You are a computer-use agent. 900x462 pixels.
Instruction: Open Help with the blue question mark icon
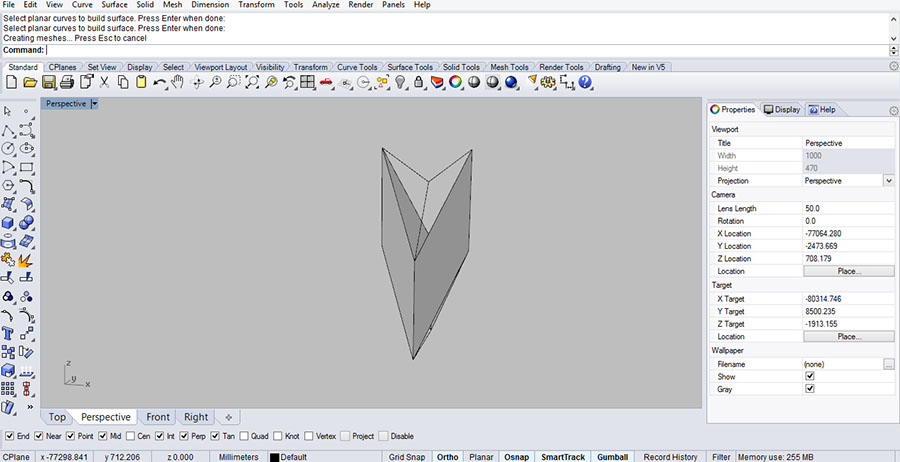pos(585,82)
